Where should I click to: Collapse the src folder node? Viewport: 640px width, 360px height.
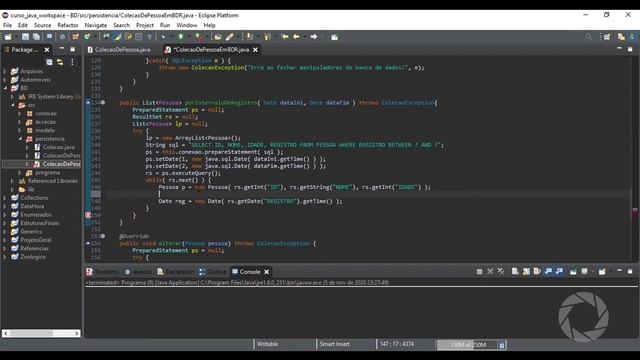tap(13, 105)
